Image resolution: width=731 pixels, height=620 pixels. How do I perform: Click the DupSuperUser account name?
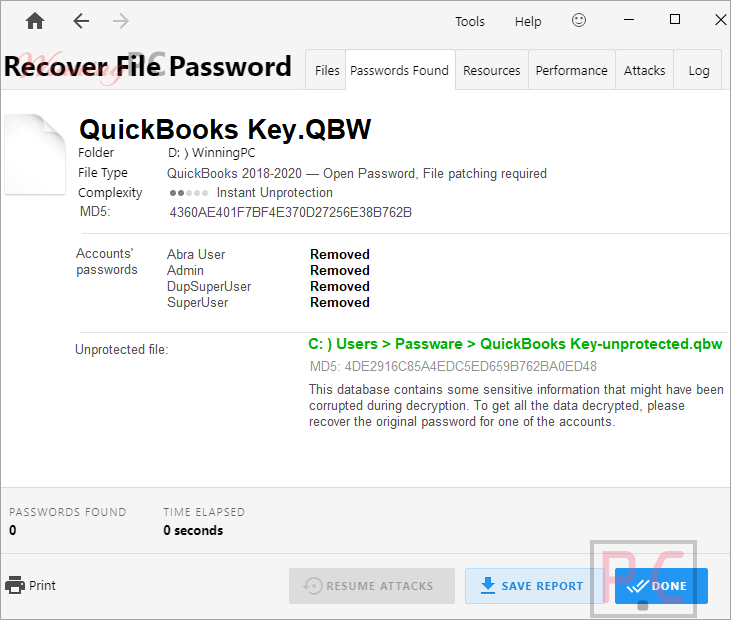click(x=209, y=287)
